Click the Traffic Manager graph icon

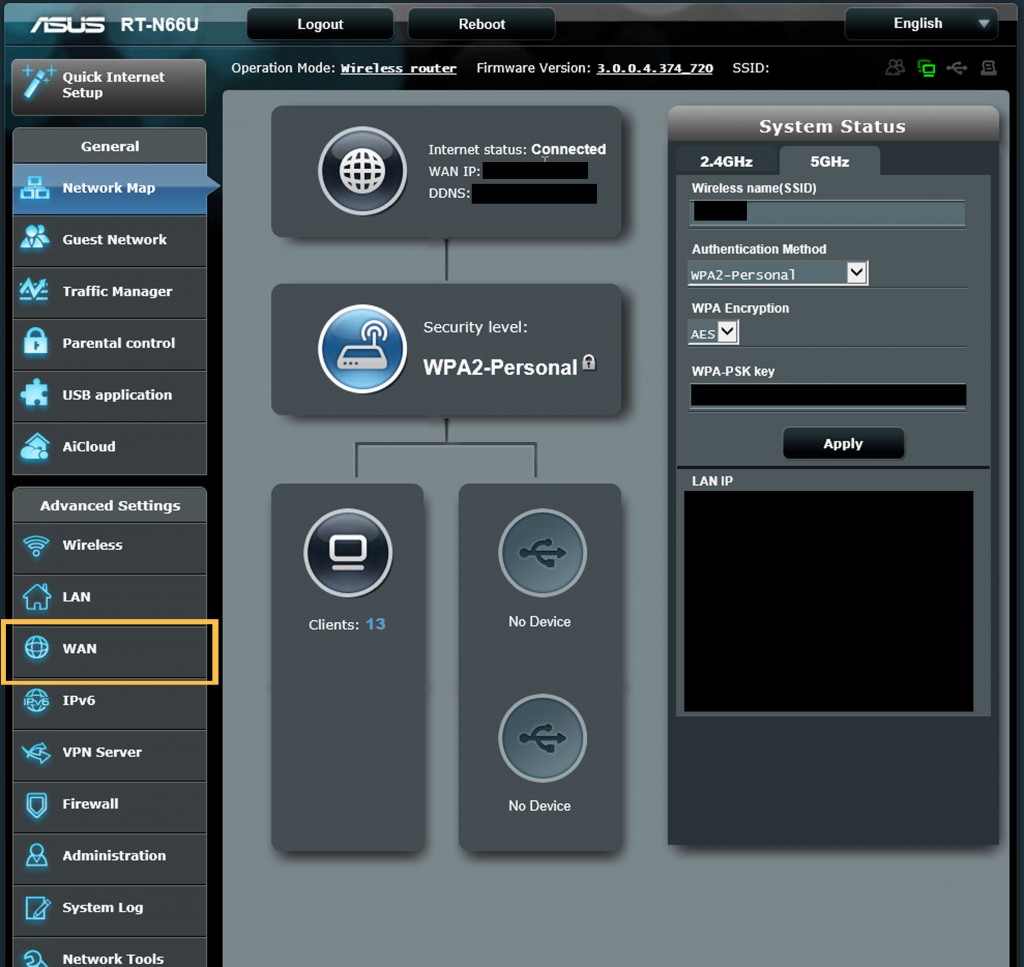click(34, 289)
